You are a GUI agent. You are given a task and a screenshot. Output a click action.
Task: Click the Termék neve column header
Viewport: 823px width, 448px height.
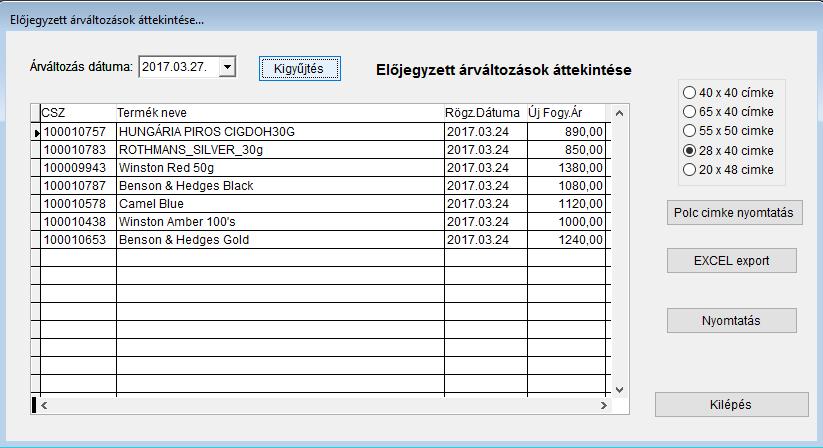tap(280, 113)
